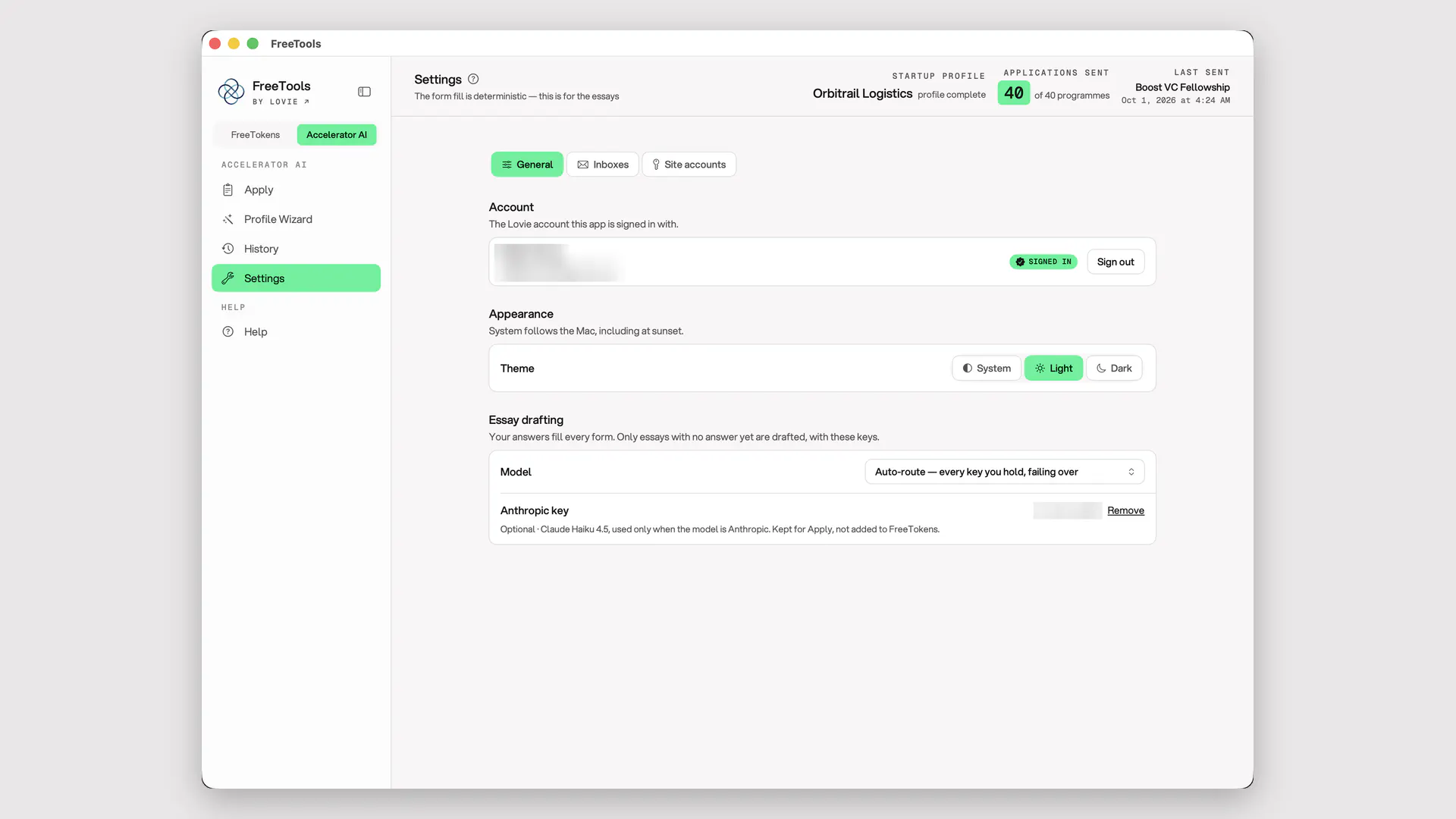Select the General settings tab

[527, 165]
